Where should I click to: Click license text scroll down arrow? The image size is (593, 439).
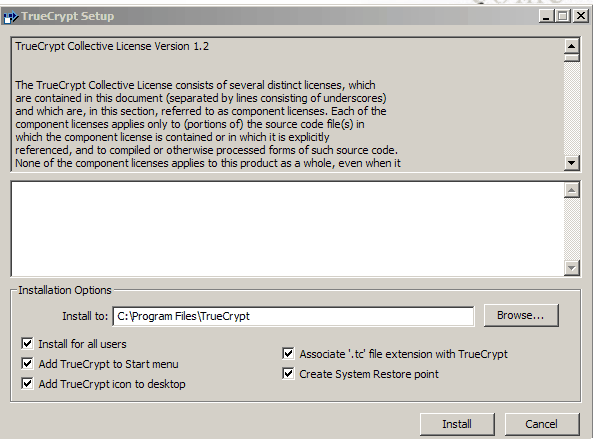(x=572, y=163)
